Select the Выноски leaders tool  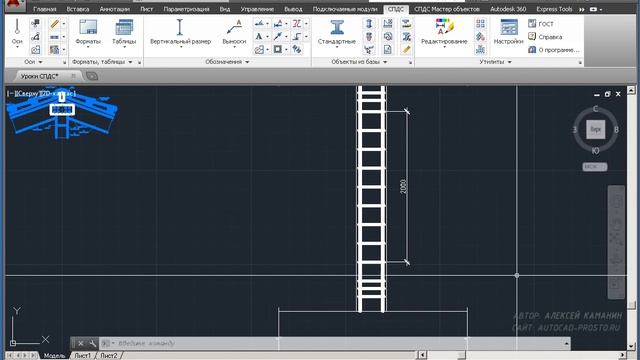[234, 33]
